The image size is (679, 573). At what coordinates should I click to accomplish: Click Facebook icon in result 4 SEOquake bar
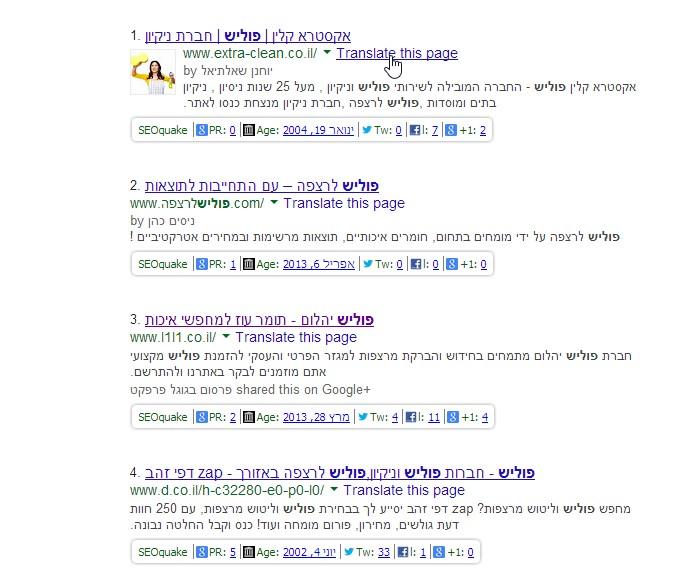coord(403,552)
